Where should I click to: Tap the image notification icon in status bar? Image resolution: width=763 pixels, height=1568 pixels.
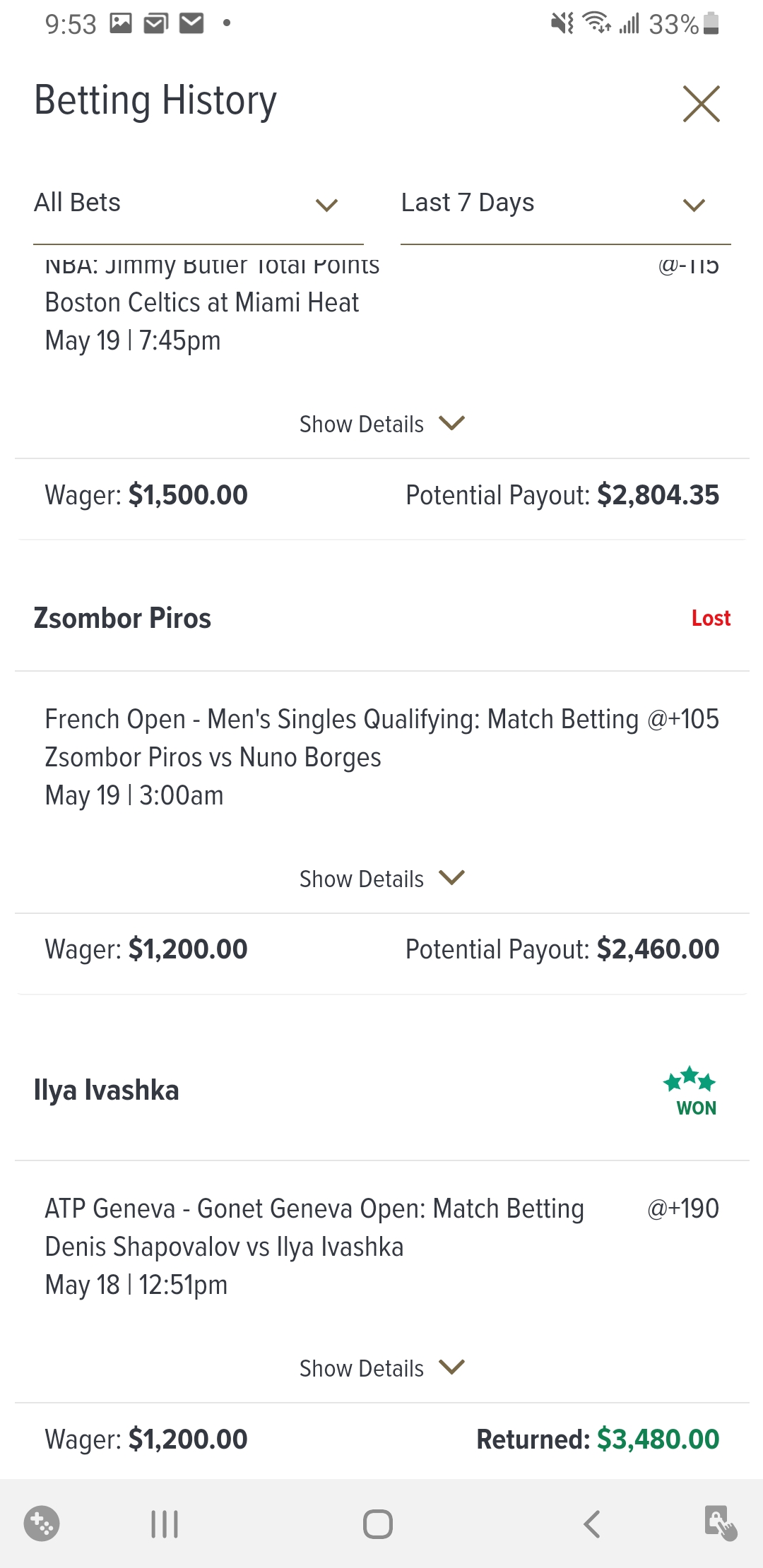pos(121,24)
